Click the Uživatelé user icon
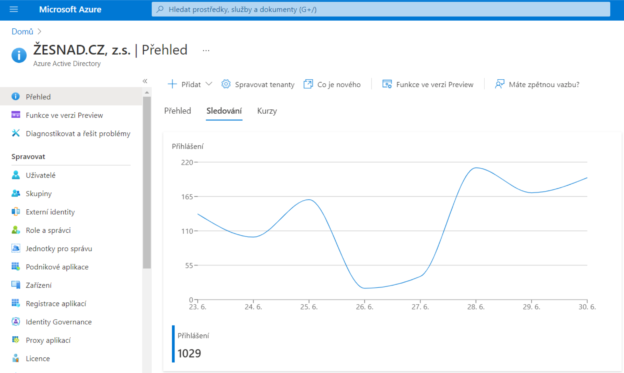624x373 pixels. [16, 175]
